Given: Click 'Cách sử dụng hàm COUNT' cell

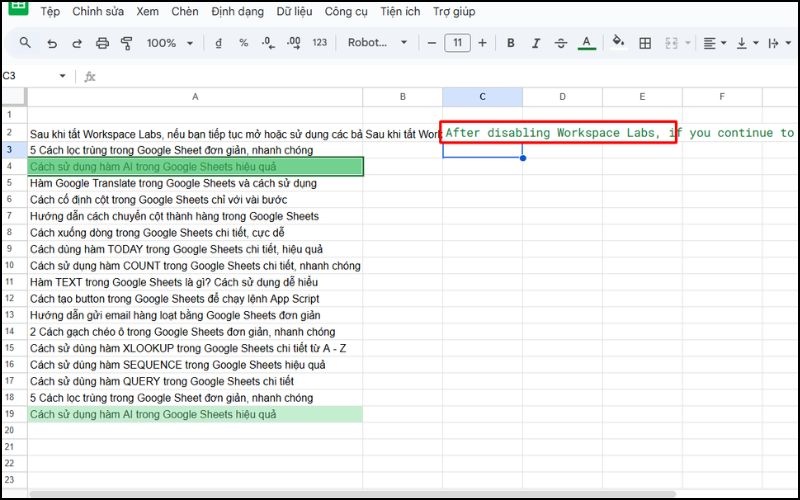Looking at the screenshot, I should [195, 265].
